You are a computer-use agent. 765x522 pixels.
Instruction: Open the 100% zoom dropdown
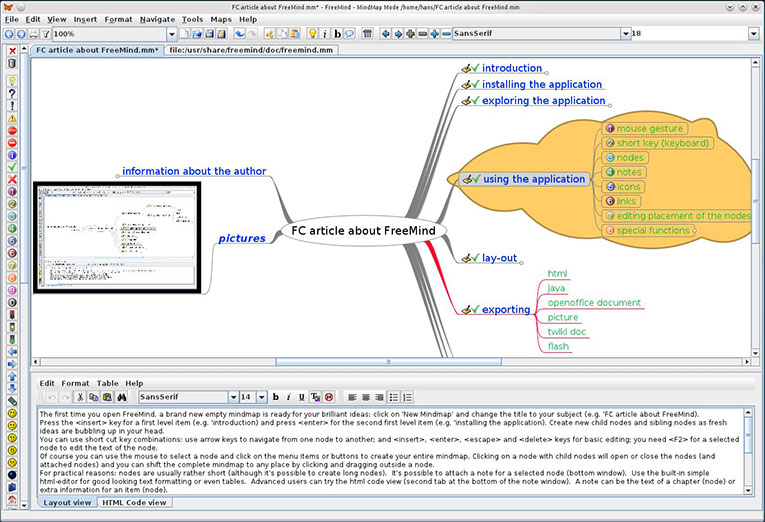(x=172, y=34)
